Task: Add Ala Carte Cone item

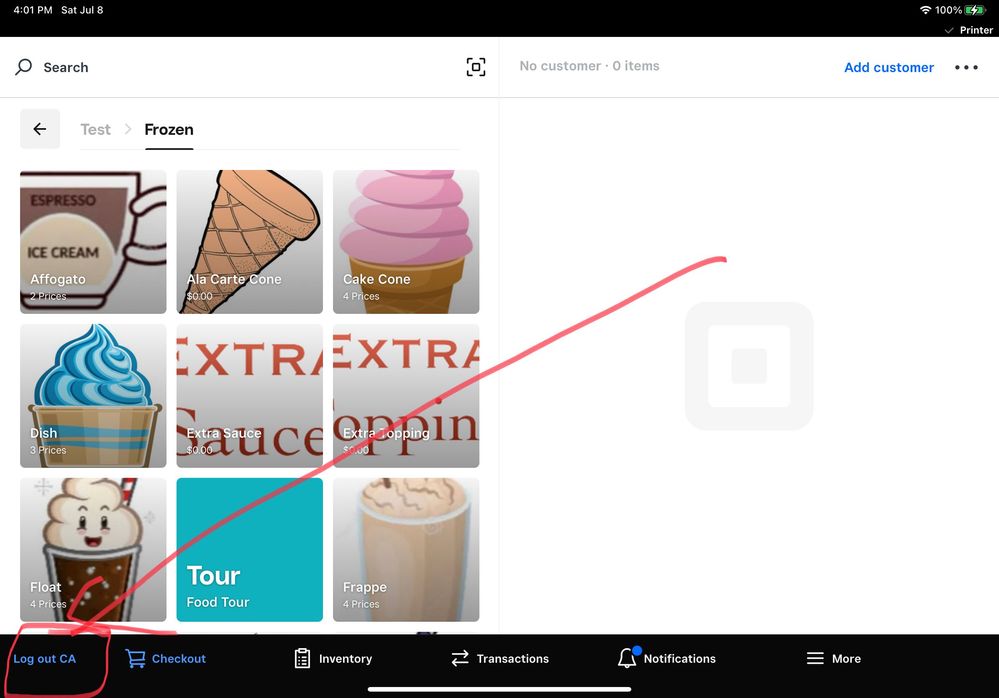Action: pos(249,241)
